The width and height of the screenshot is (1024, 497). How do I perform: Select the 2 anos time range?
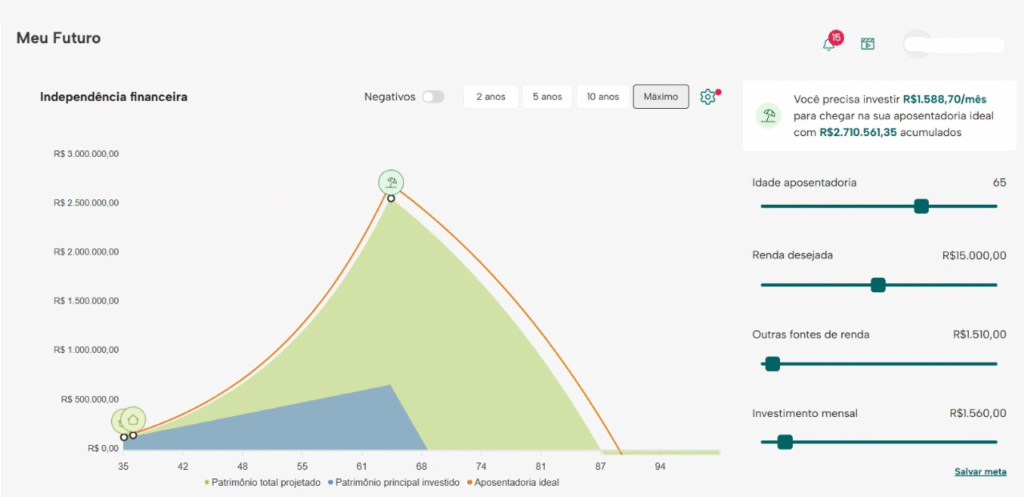point(490,97)
